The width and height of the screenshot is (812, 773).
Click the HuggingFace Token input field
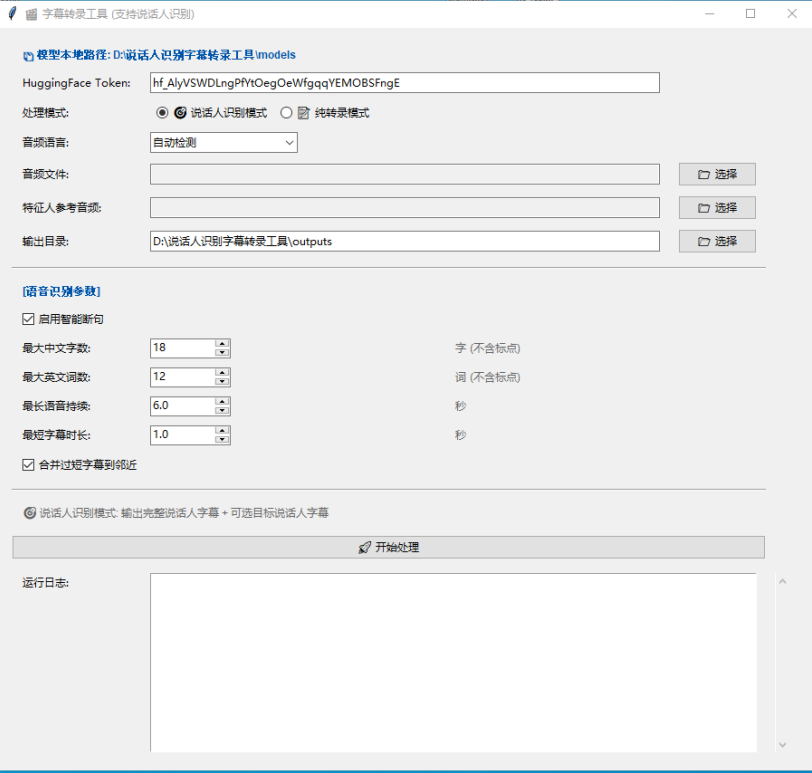point(404,83)
